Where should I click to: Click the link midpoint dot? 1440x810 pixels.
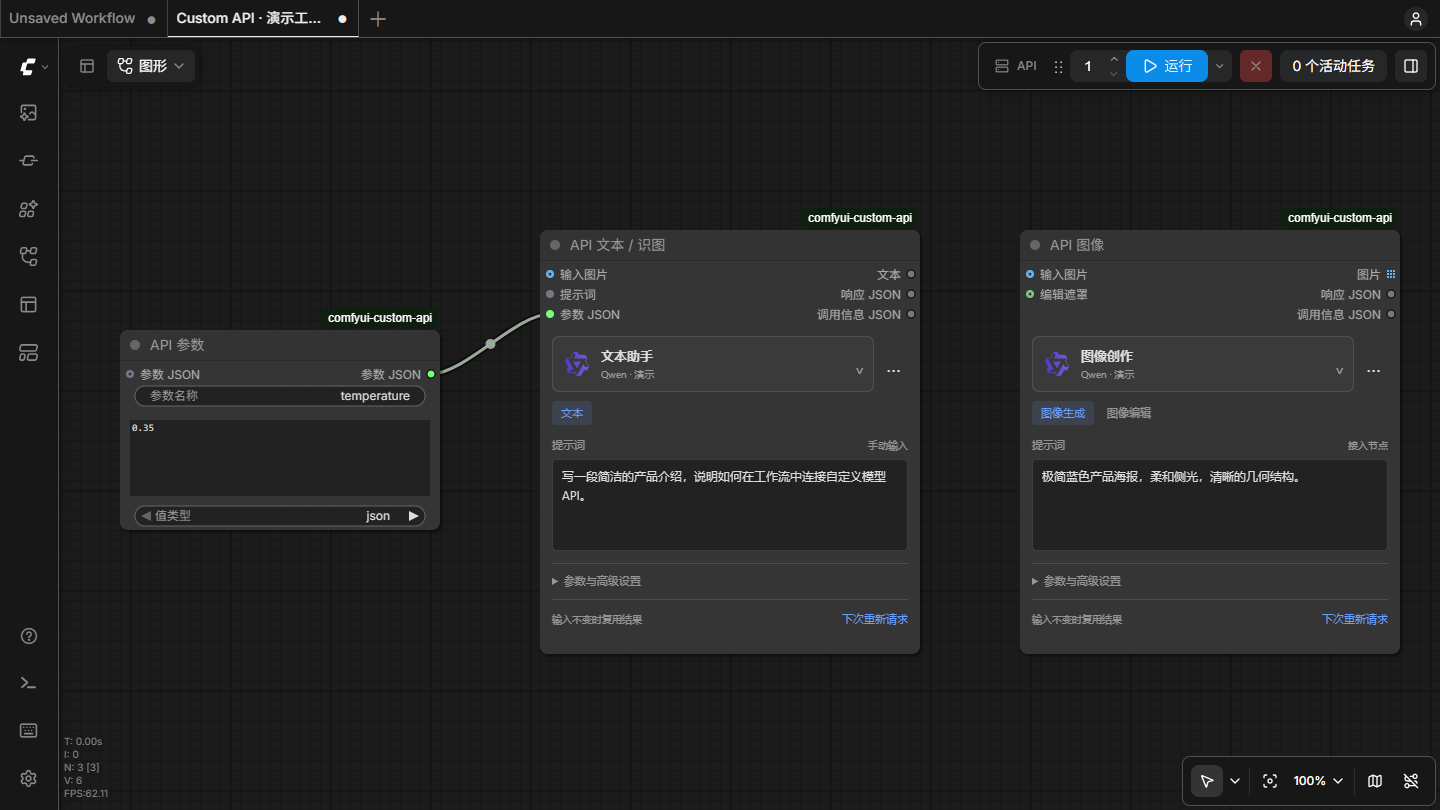coord(490,344)
